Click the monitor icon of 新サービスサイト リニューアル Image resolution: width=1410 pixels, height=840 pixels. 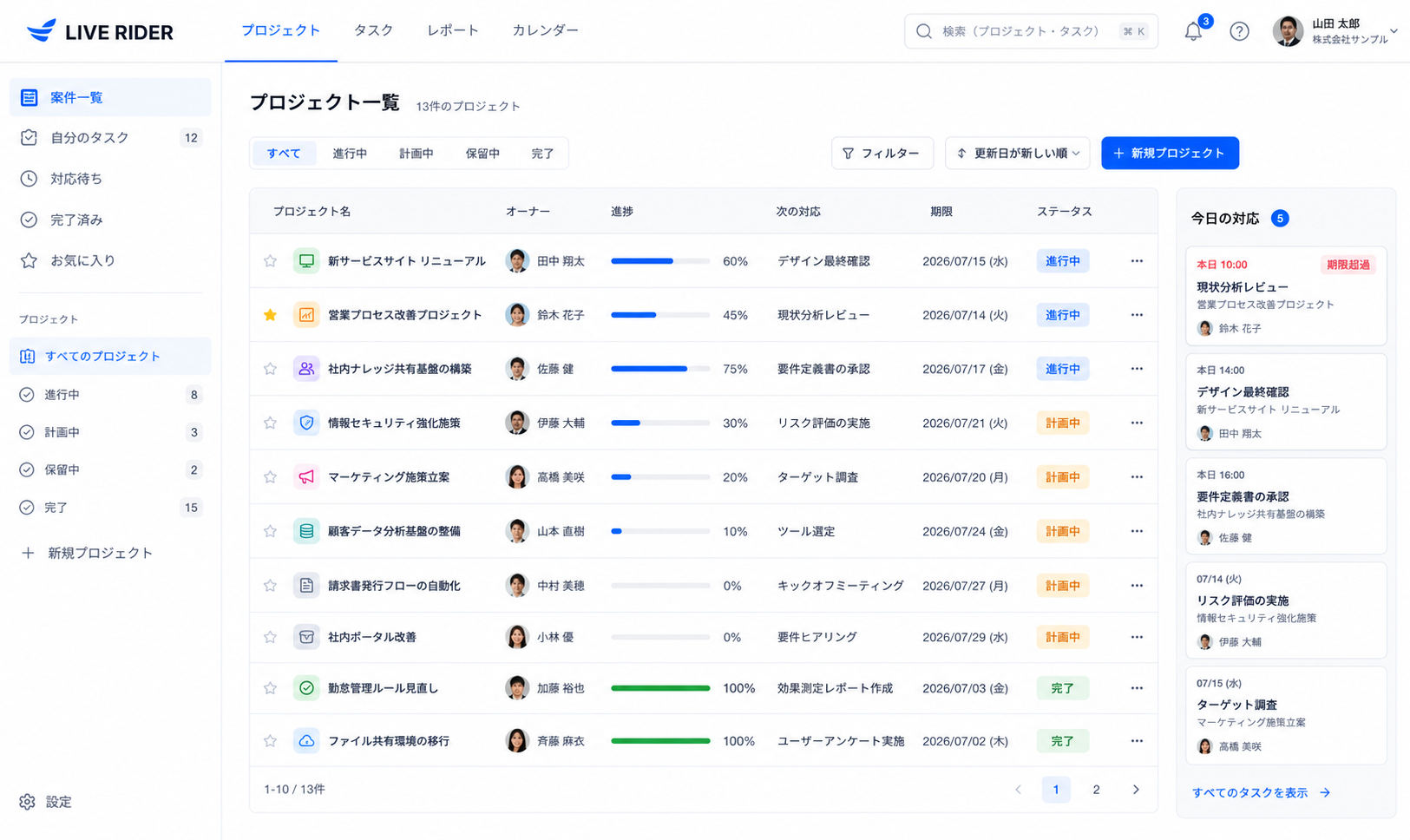coord(306,260)
